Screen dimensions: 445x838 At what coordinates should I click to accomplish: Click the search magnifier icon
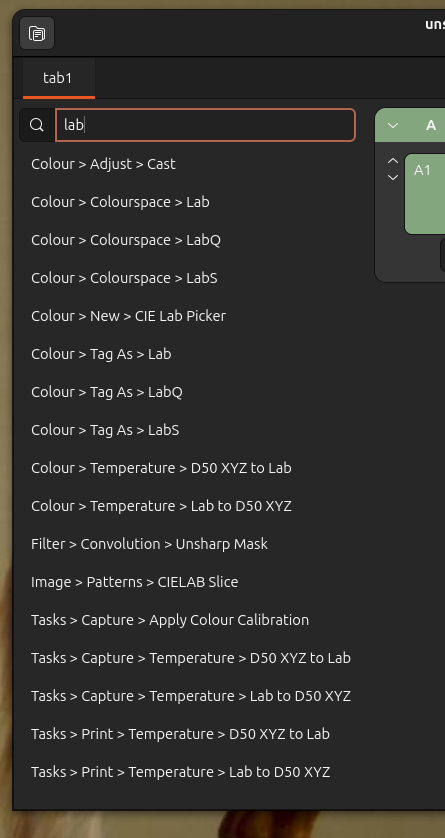coord(37,125)
